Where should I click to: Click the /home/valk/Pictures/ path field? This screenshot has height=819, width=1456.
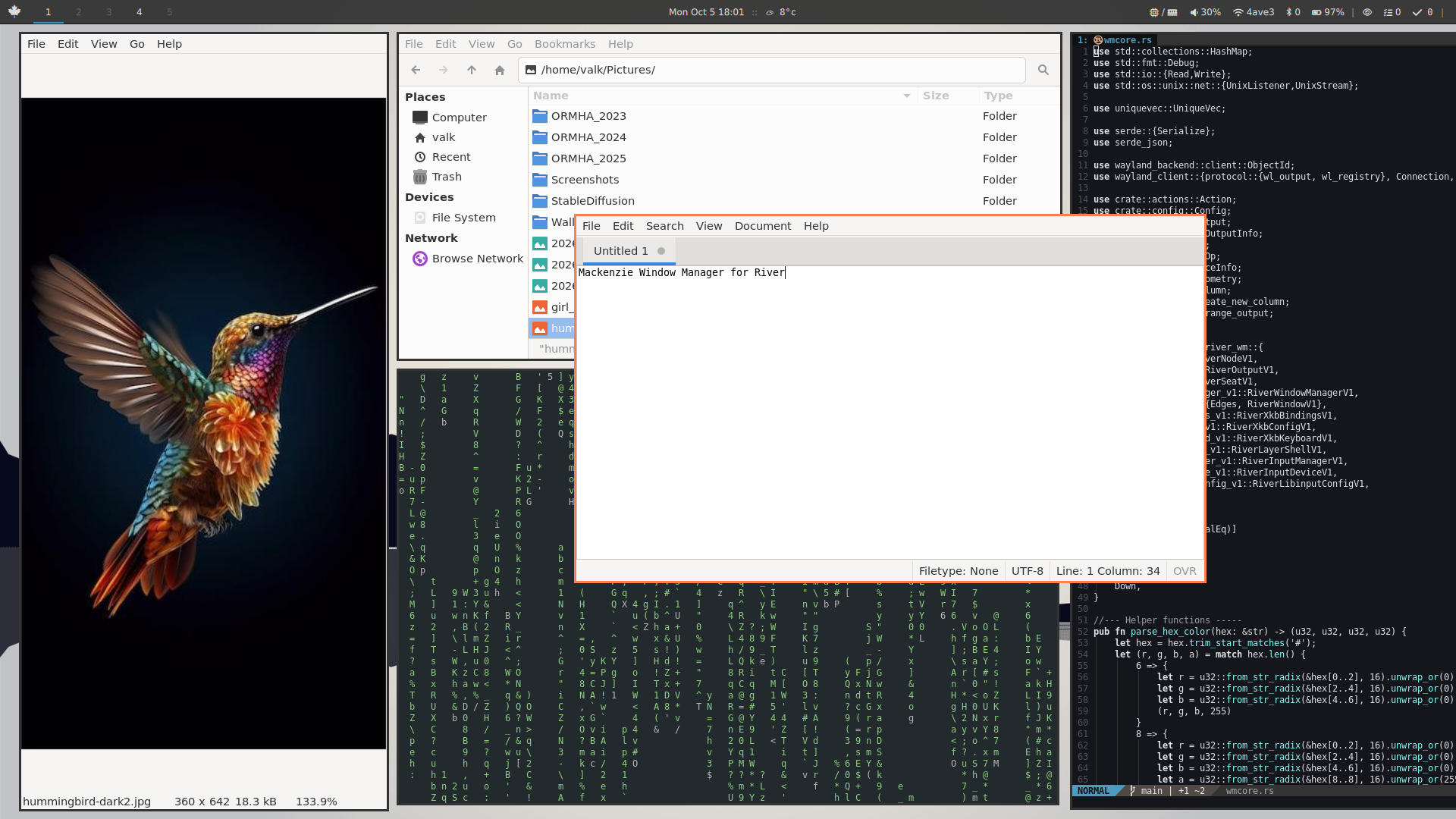(772, 70)
